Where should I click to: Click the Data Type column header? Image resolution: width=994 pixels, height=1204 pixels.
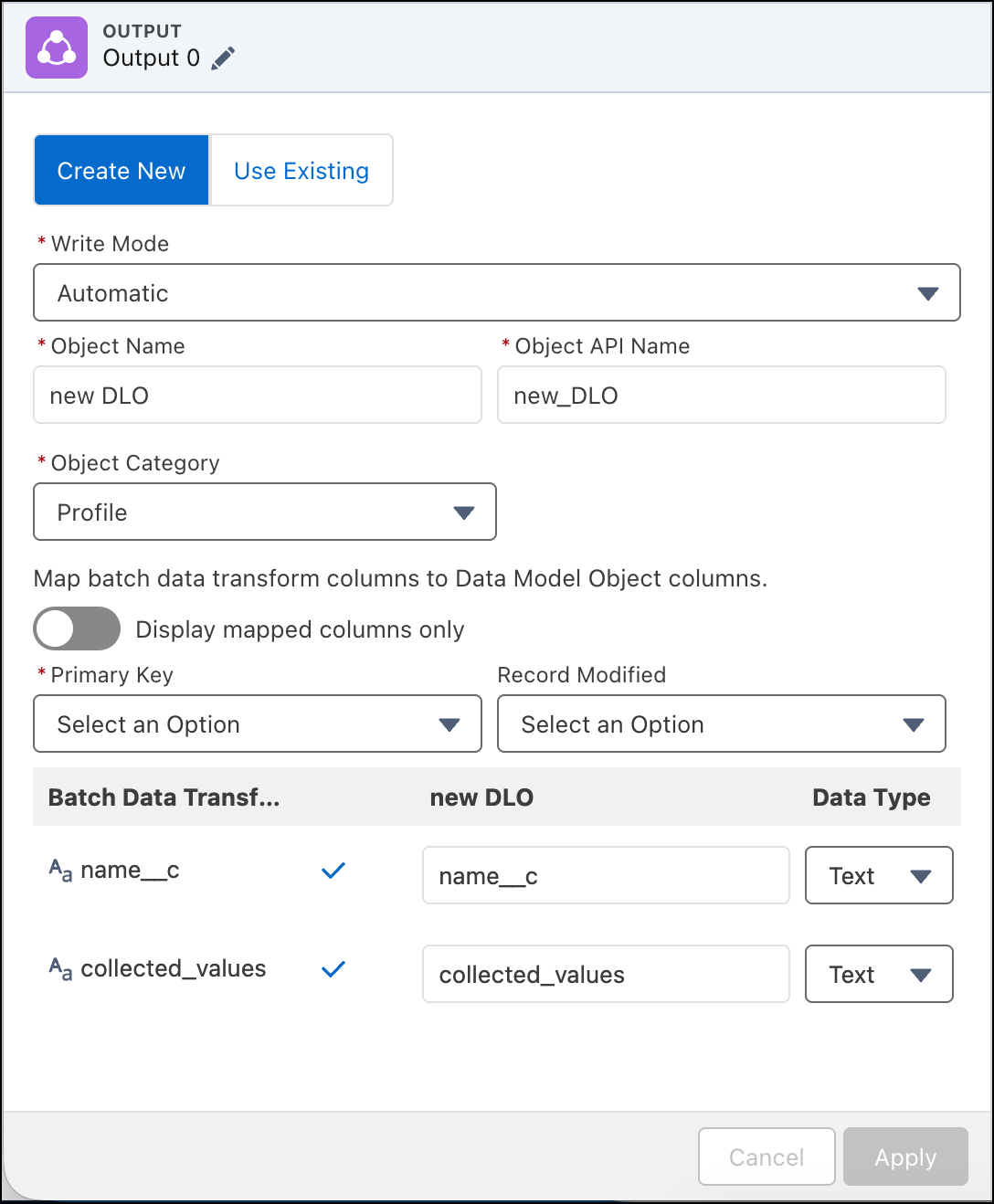click(872, 797)
